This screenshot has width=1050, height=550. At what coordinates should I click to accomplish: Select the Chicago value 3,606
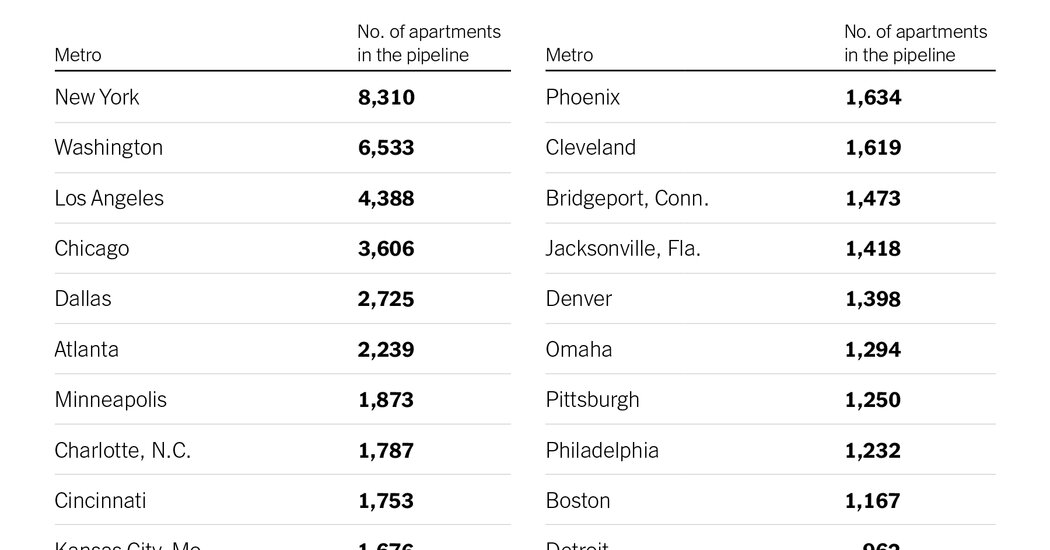click(x=386, y=248)
